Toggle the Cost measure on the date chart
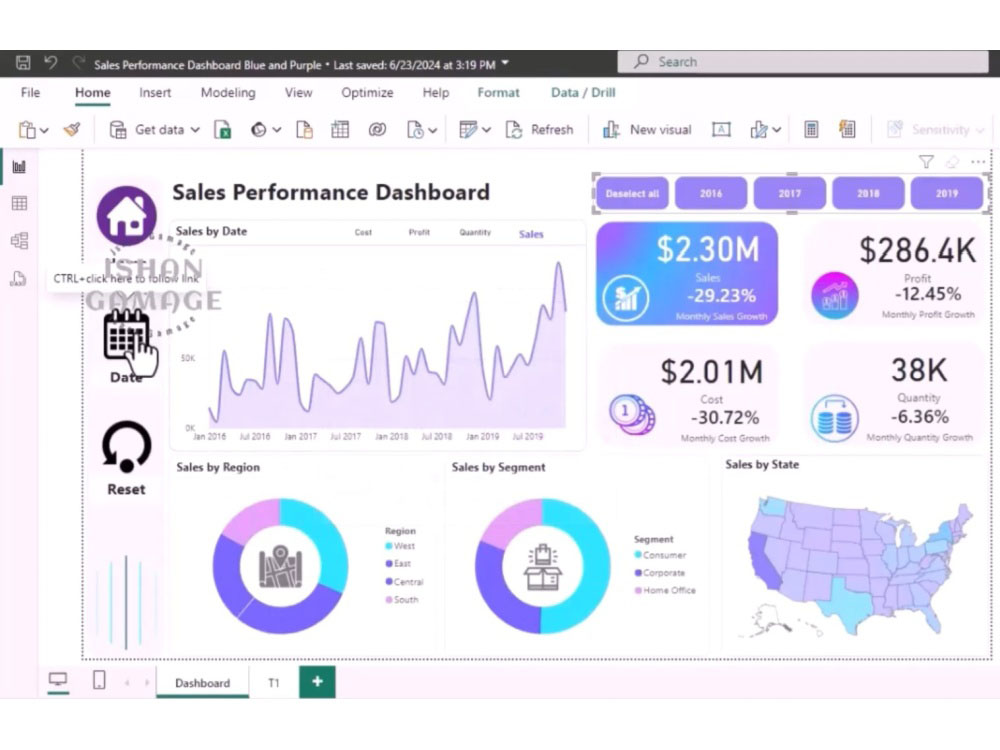The image size is (1000, 750). point(364,233)
